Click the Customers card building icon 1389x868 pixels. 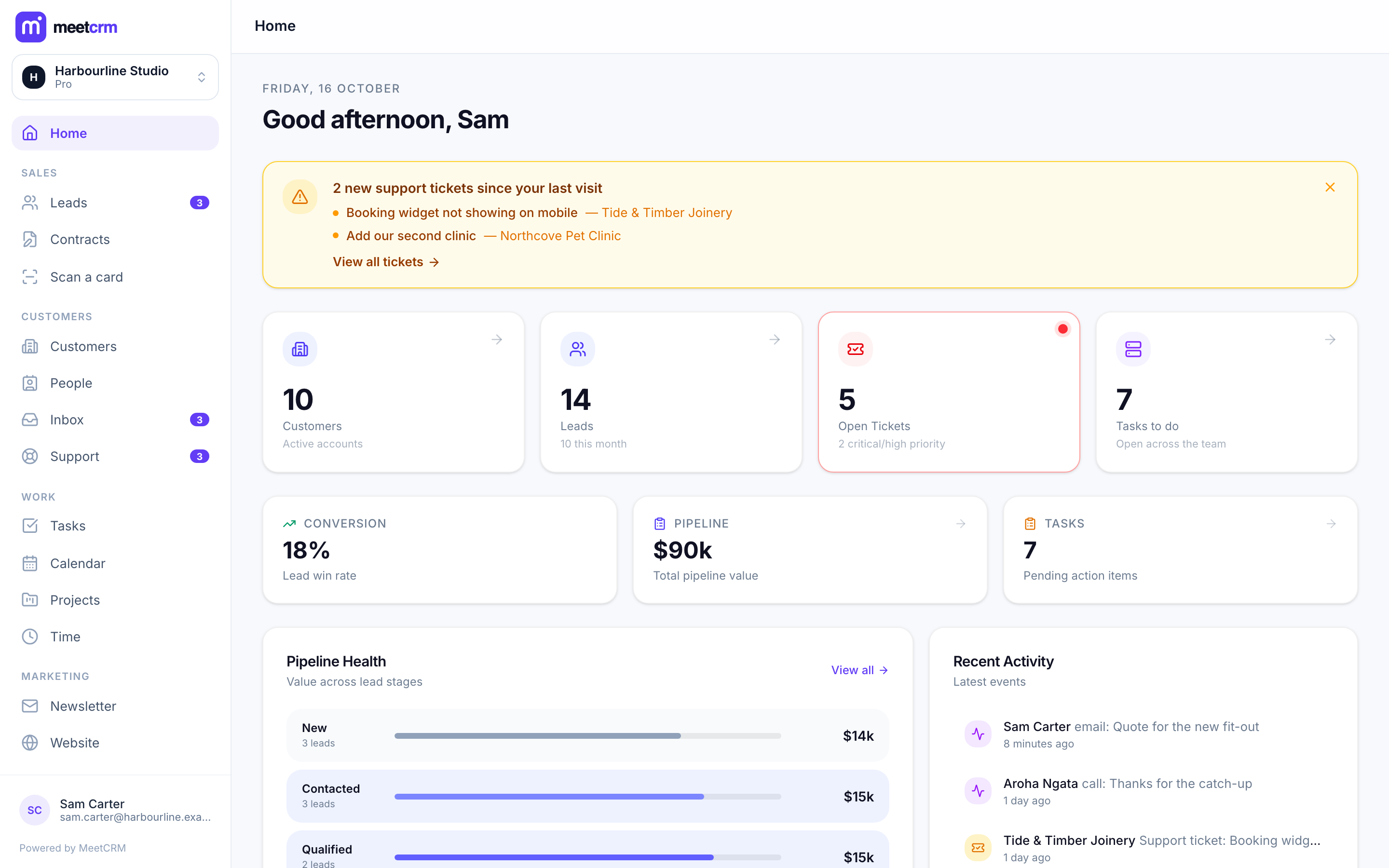(x=300, y=349)
